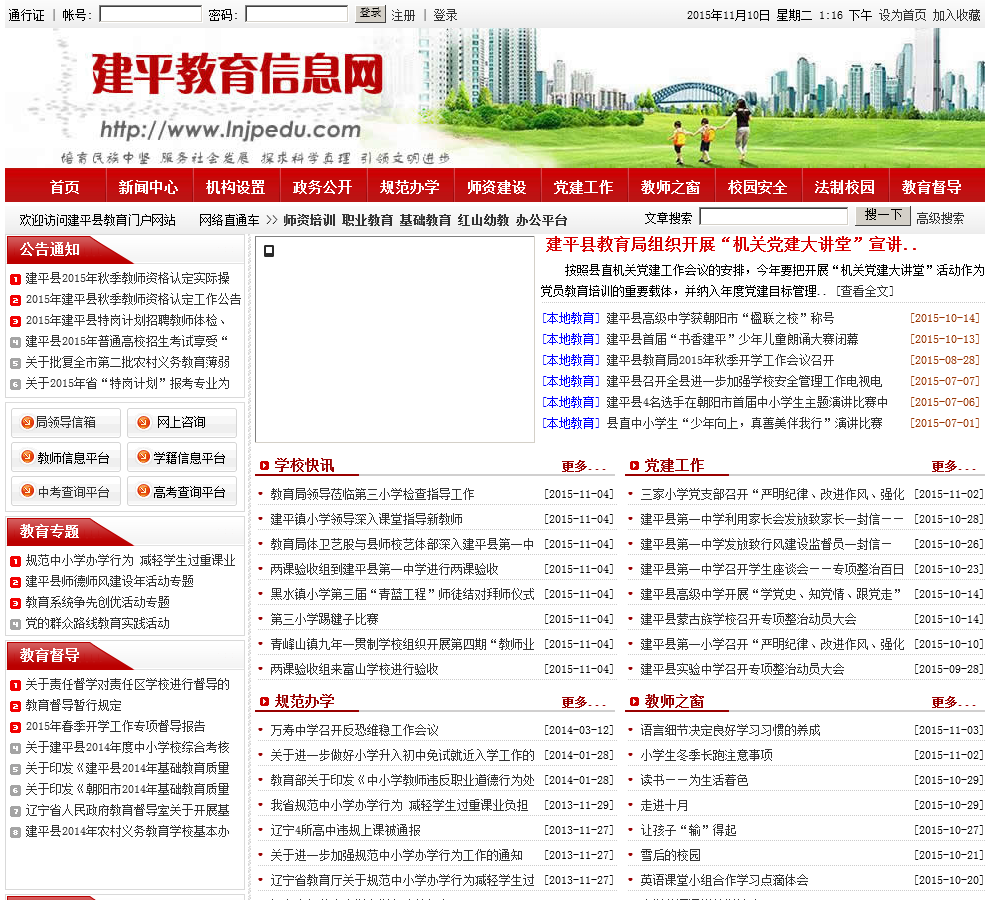Open 辽宁4所高中违规上课被通报

point(345,831)
